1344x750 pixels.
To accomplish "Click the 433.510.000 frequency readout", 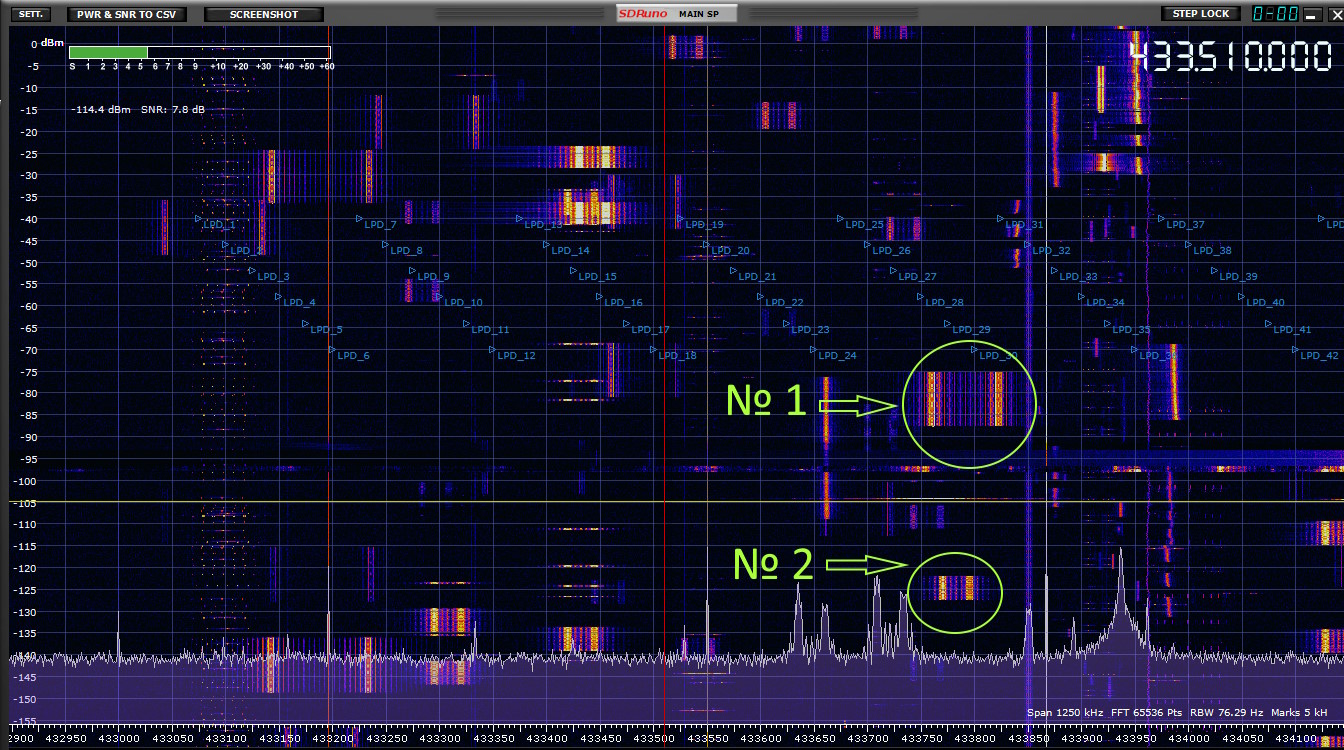I will point(1231,57).
